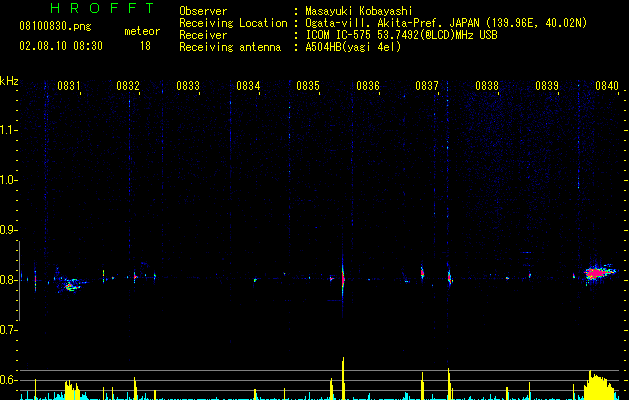This screenshot has width=629, height=400.
Task: Click the 0.6 kHz axis tick
Action: pyautogui.click(x=9, y=380)
